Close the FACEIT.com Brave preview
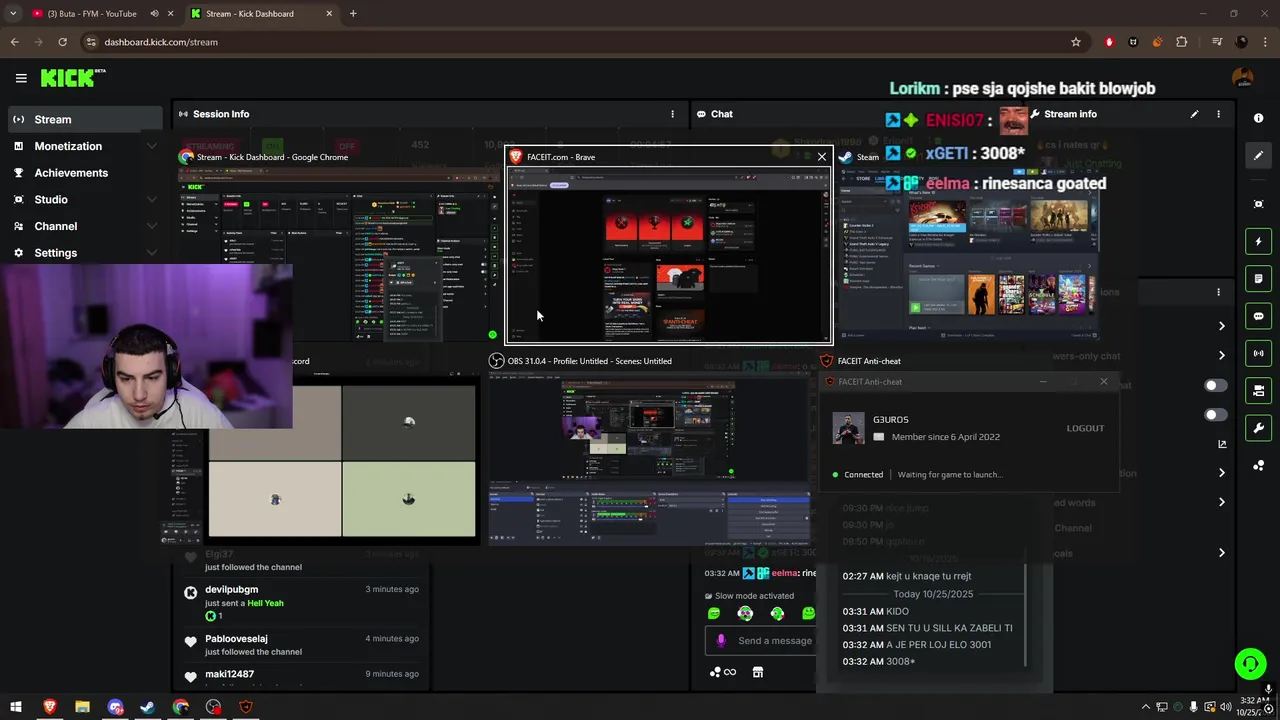Image resolution: width=1280 pixels, height=720 pixels. 822,157
